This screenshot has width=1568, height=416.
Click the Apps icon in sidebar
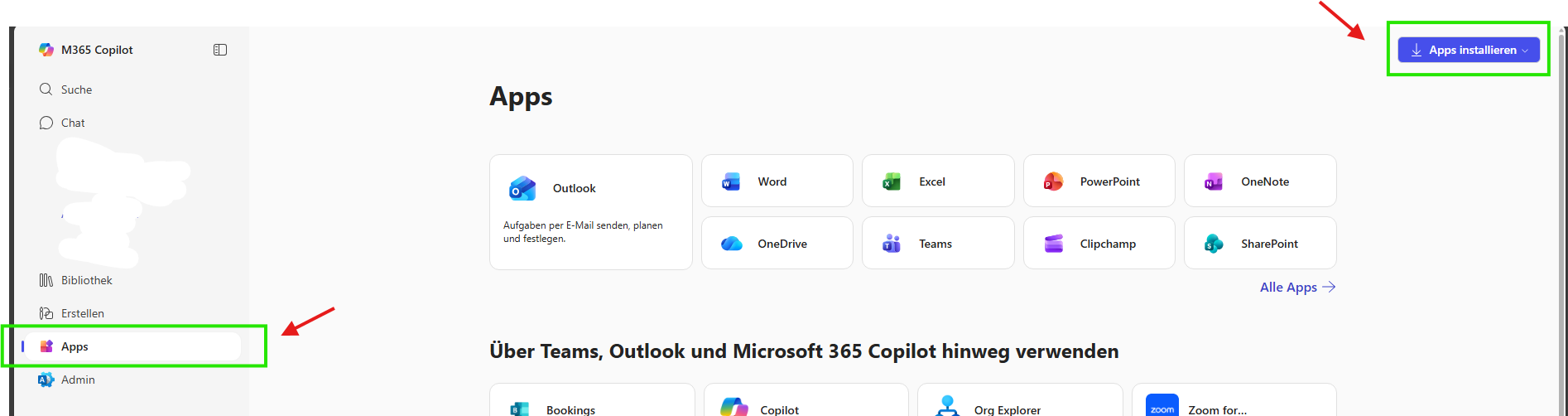click(x=46, y=346)
